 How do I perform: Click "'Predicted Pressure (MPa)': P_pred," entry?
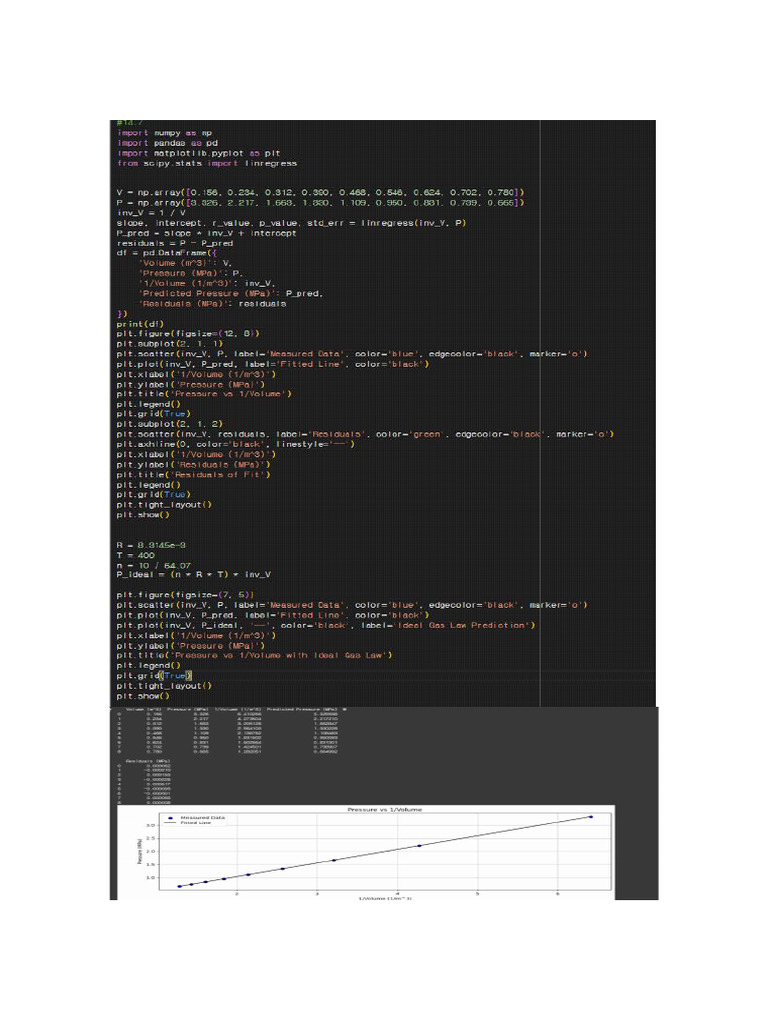(231, 293)
